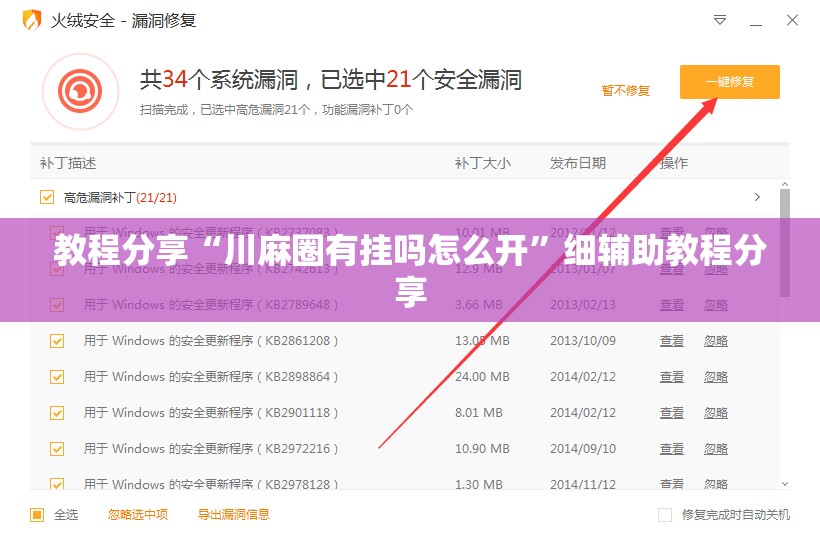820x540 pixels.
Task: Click the 高危漏洞补丁(21/21) group label
Action: click(120, 198)
